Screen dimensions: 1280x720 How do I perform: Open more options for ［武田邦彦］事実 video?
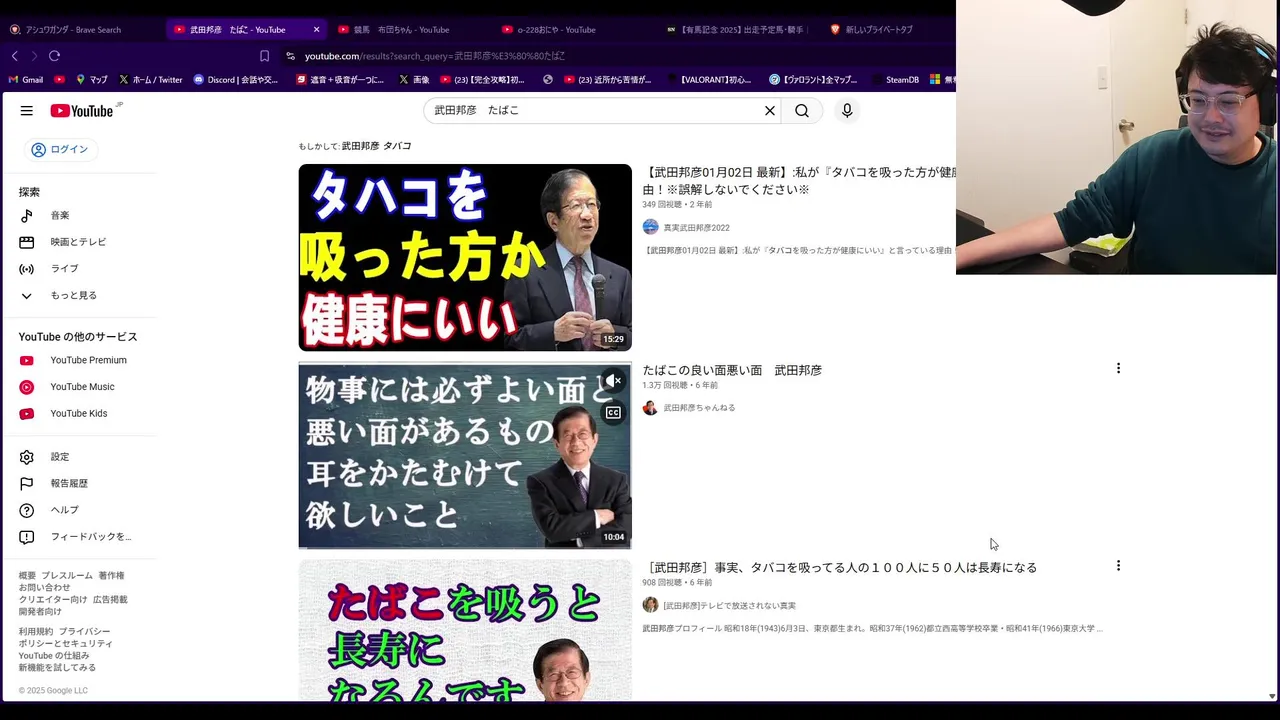[x=1118, y=566]
